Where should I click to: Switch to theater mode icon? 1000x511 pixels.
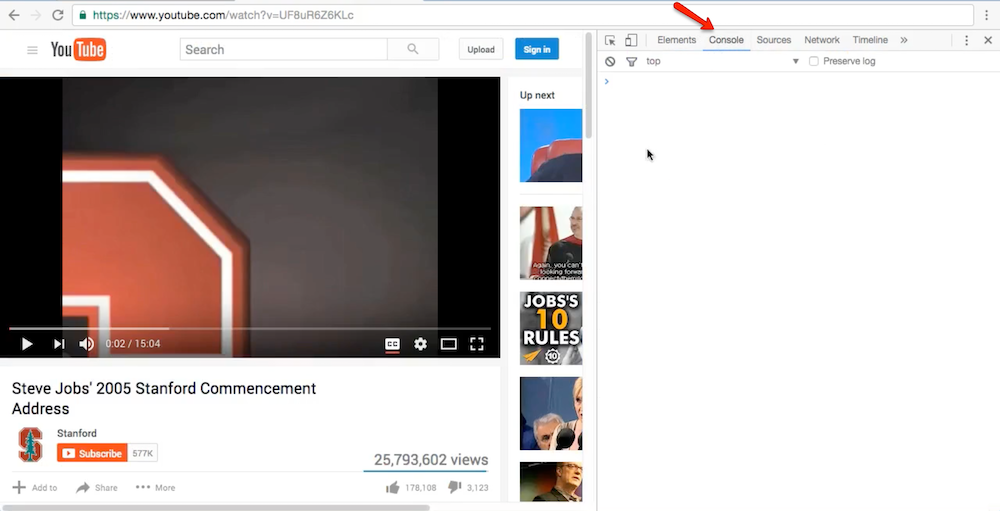(x=448, y=344)
